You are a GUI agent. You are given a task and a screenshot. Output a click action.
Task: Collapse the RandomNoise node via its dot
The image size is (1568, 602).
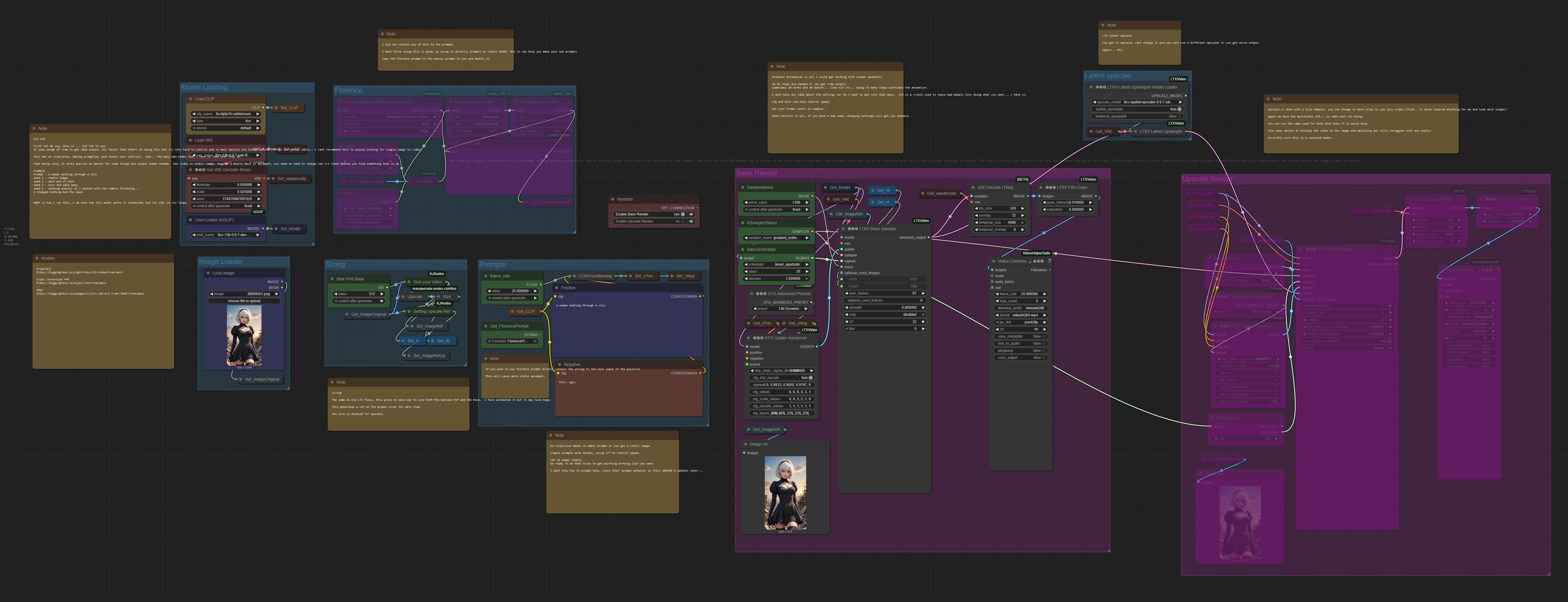[743, 187]
